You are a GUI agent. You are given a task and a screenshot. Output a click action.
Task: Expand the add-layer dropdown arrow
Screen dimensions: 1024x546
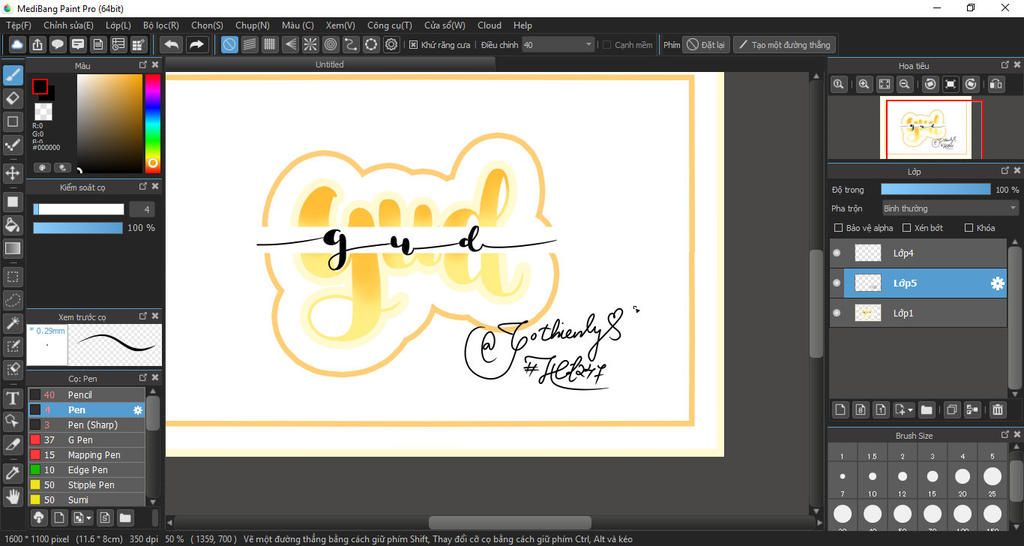coord(910,410)
